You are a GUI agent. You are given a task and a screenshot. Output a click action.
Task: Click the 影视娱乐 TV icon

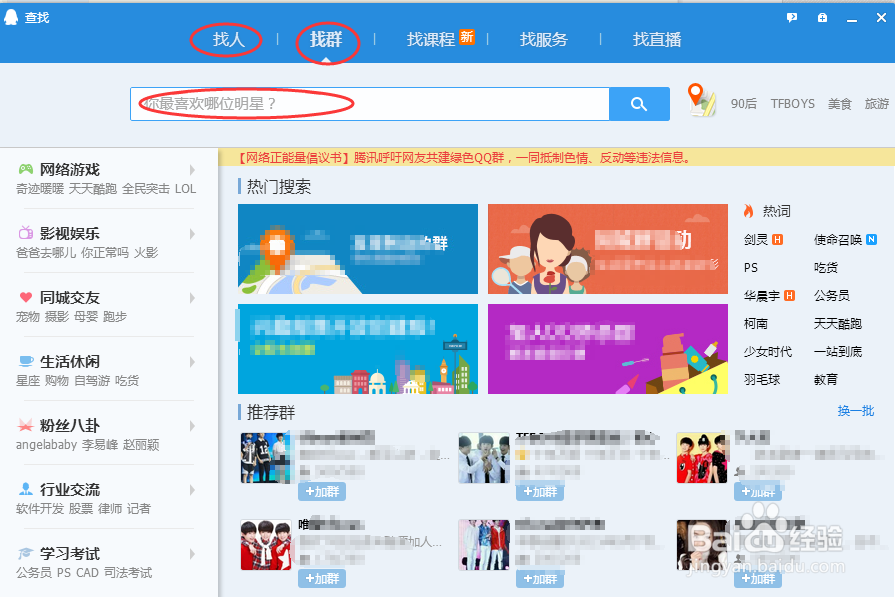[26, 233]
